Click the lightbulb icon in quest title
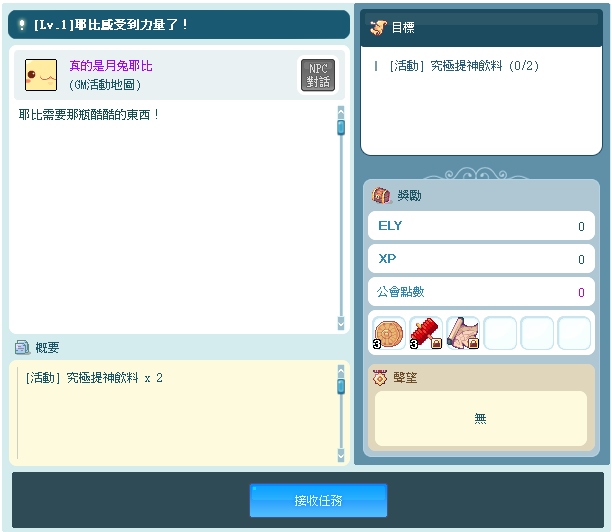 [x=21, y=25]
